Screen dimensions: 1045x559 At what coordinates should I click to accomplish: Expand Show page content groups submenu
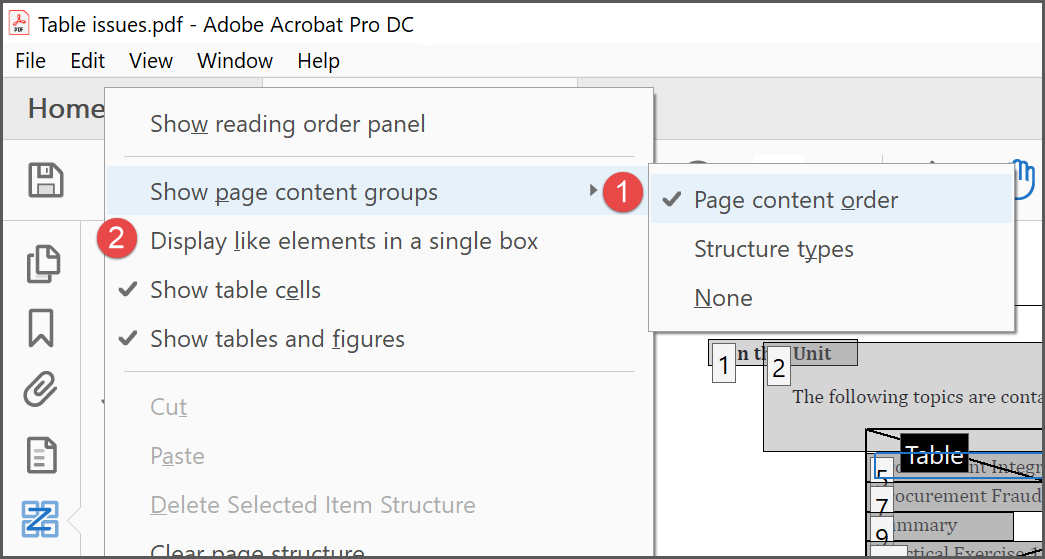(294, 191)
